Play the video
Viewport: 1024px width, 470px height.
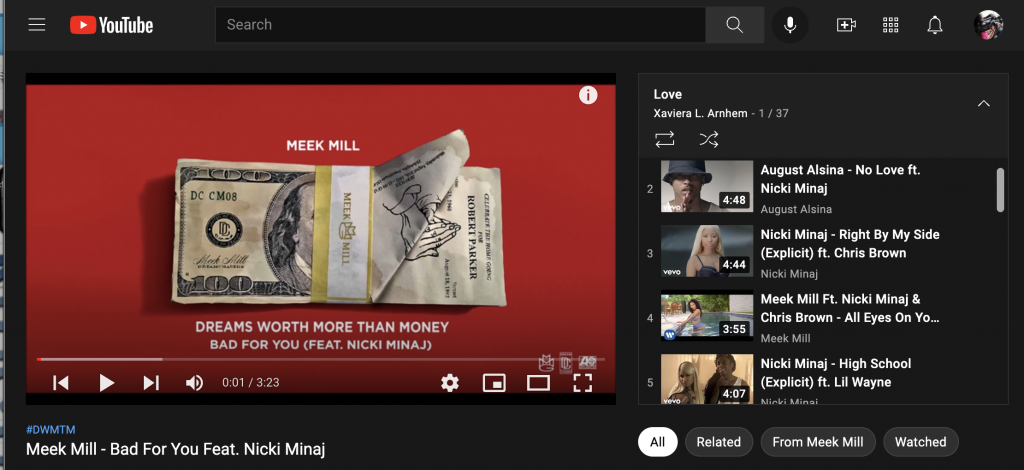click(106, 382)
